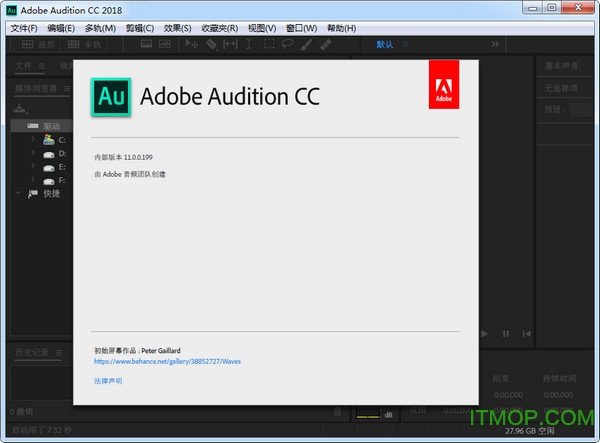The height and width of the screenshot is (443, 600).
Task: Toggle spectral pitch display icon
Action: click(165, 44)
